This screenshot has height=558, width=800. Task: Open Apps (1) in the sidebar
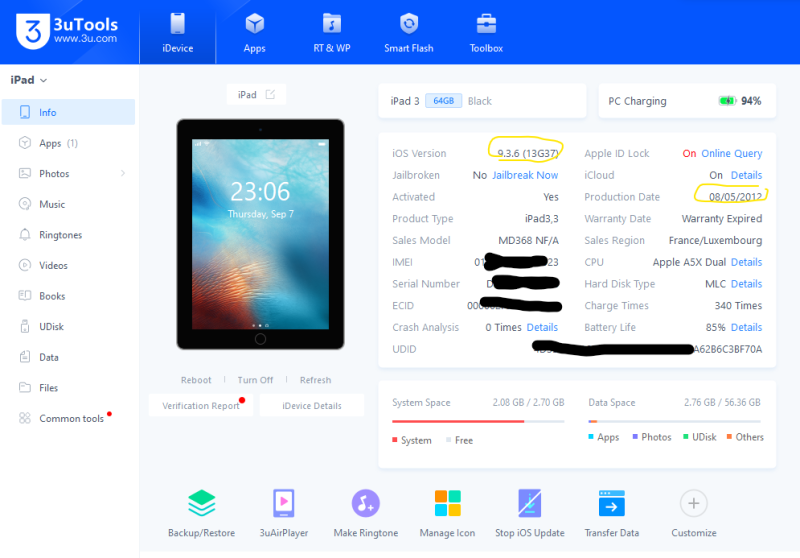68,143
